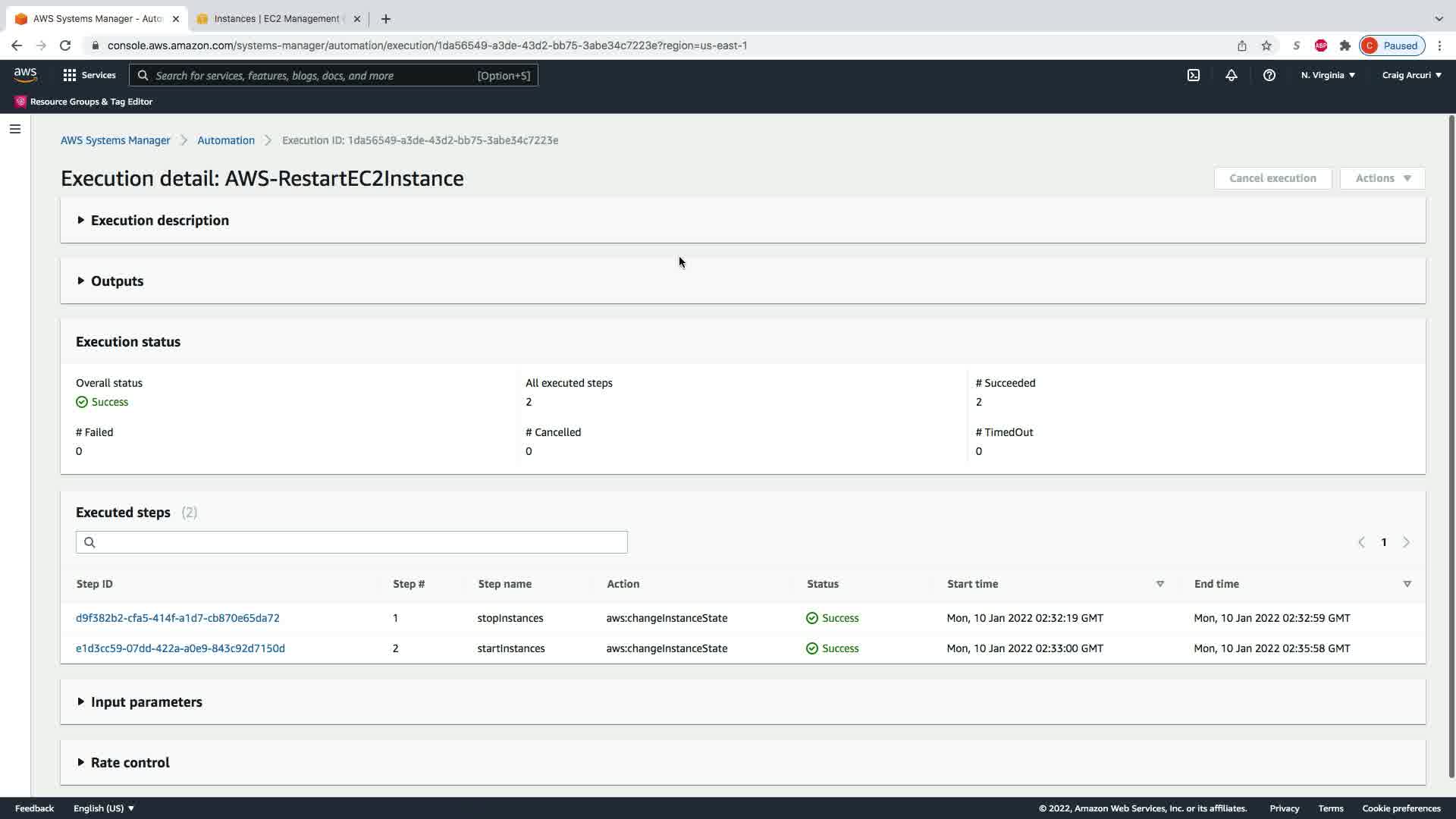Open the N. Virginia region dropdown
Image resolution: width=1456 pixels, height=819 pixels.
click(1328, 75)
